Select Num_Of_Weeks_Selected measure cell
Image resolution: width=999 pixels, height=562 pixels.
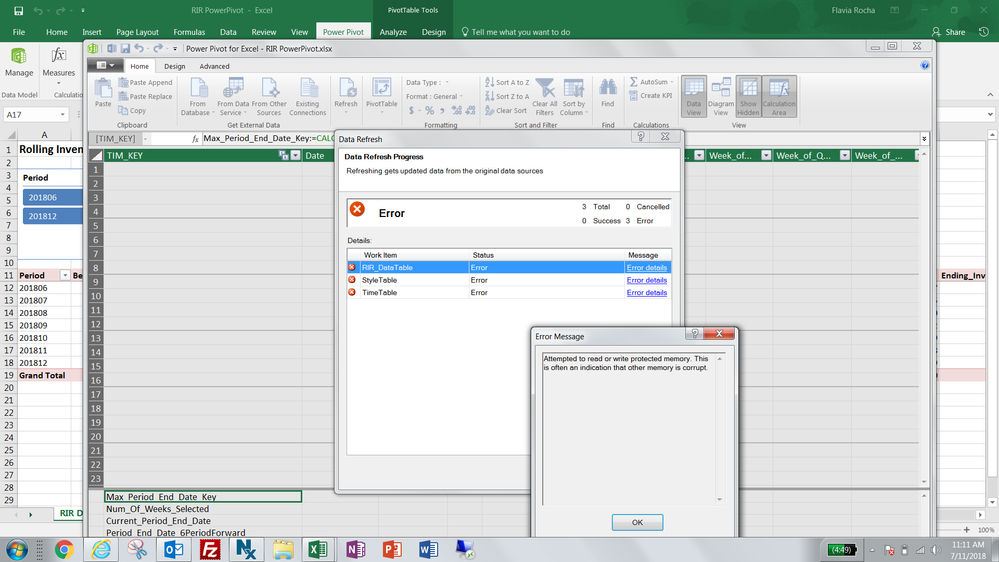coord(203,508)
